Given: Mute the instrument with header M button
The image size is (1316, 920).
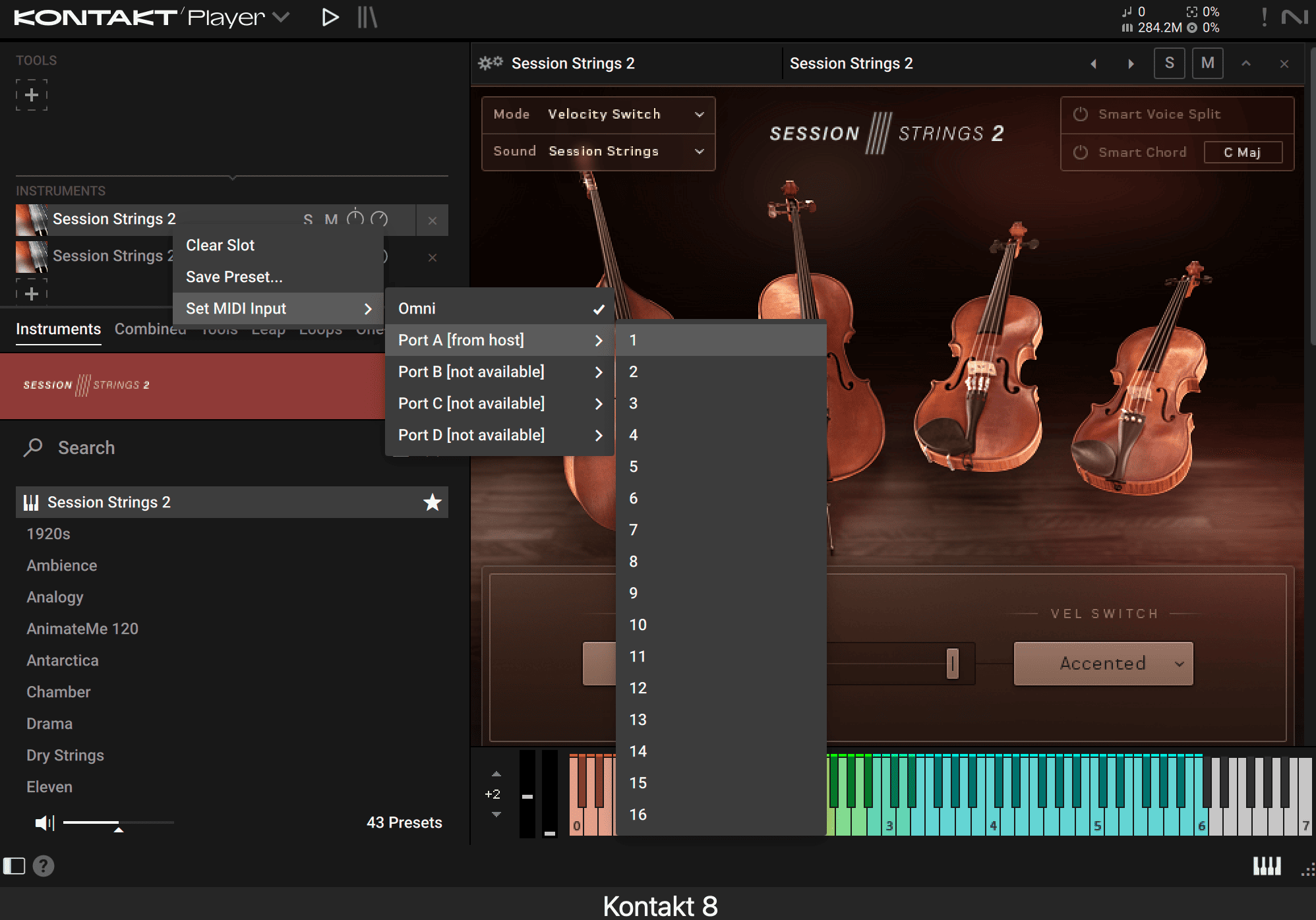Looking at the screenshot, I should pyautogui.click(x=1208, y=63).
